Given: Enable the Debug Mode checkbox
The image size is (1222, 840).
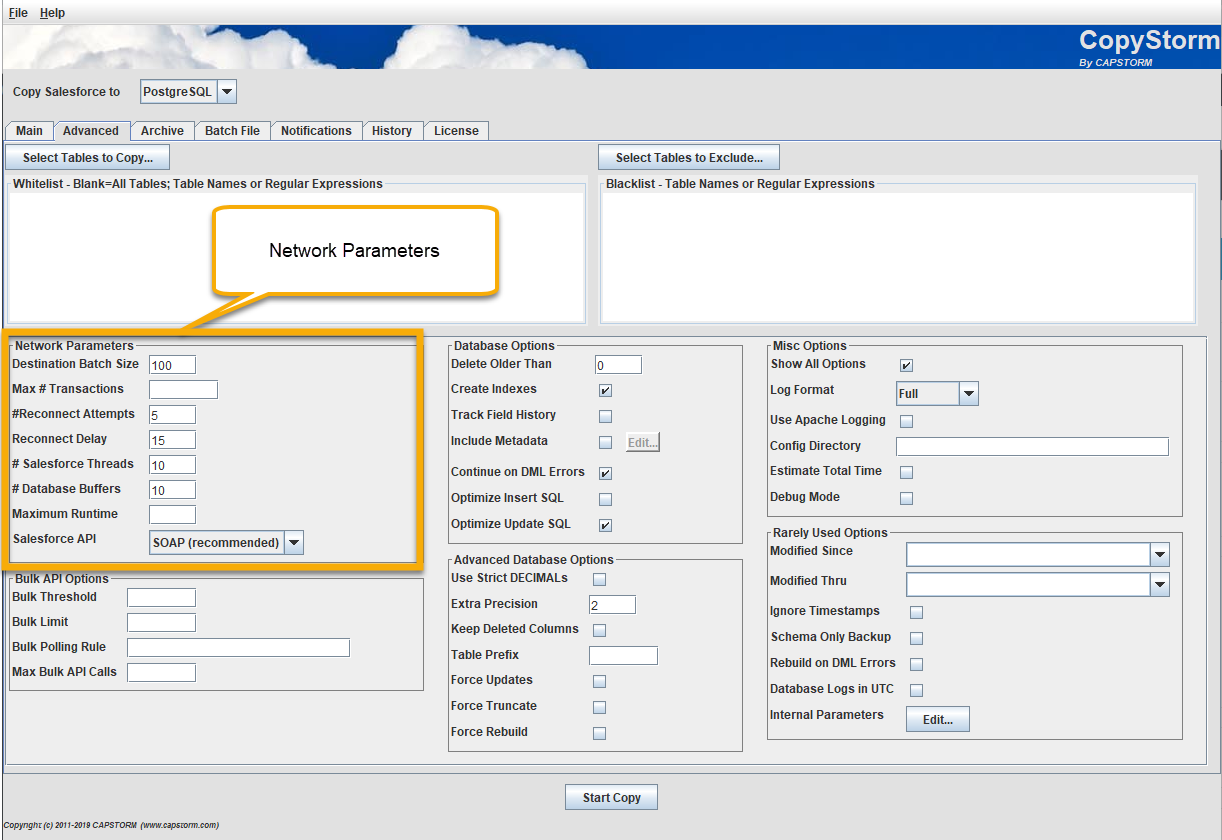Looking at the screenshot, I should (906, 498).
